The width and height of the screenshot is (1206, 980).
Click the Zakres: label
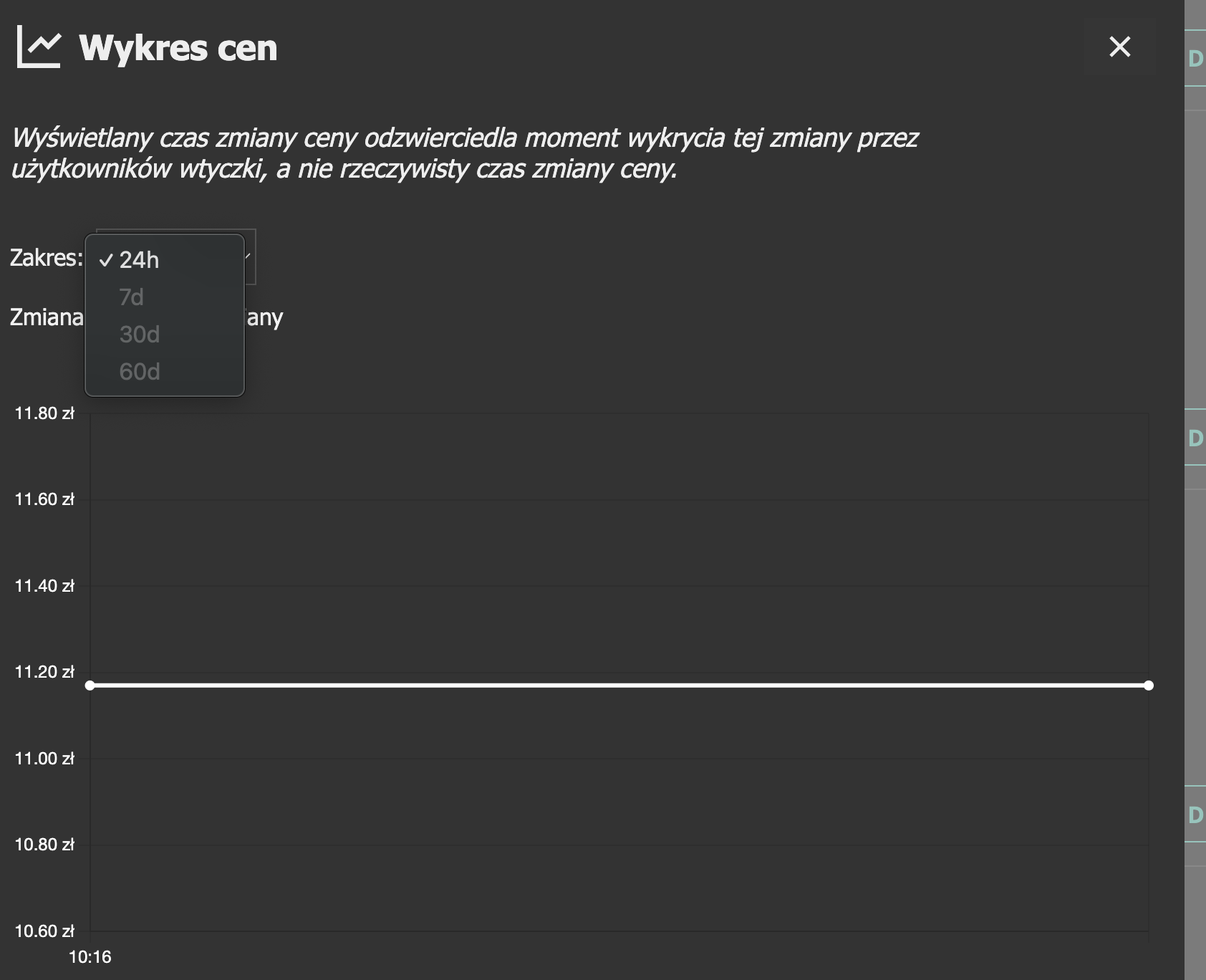click(47, 258)
